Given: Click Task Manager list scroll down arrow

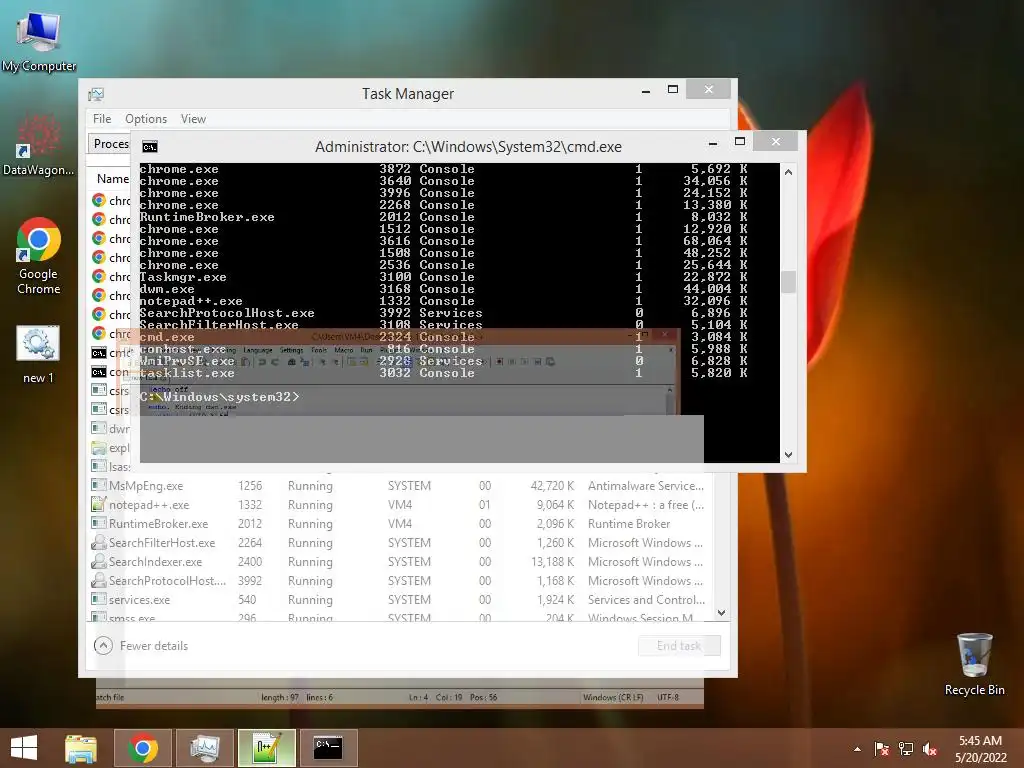Looking at the screenshot, I should pos(721,613).
